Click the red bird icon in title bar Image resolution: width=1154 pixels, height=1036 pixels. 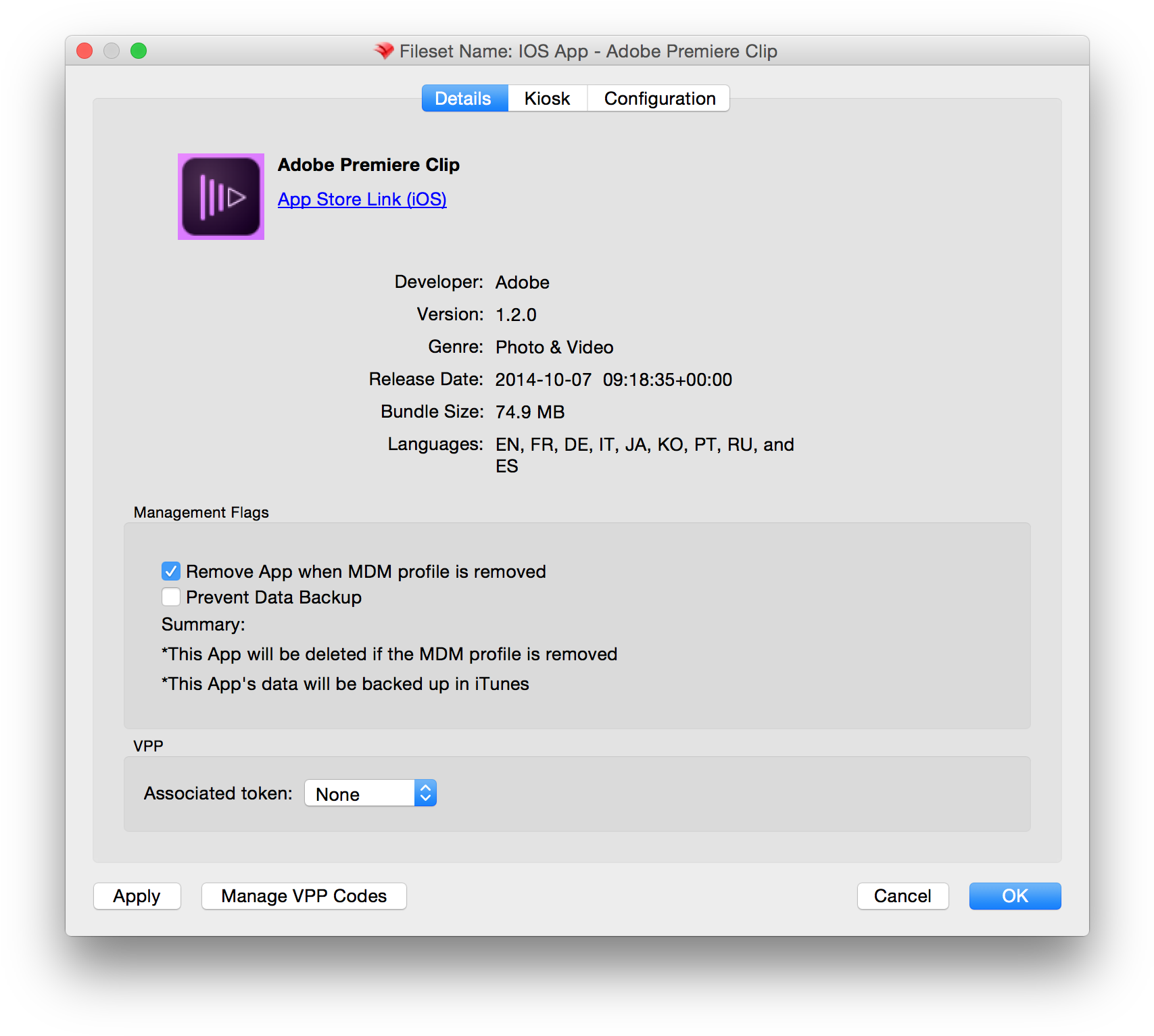[x=384, y=51]
